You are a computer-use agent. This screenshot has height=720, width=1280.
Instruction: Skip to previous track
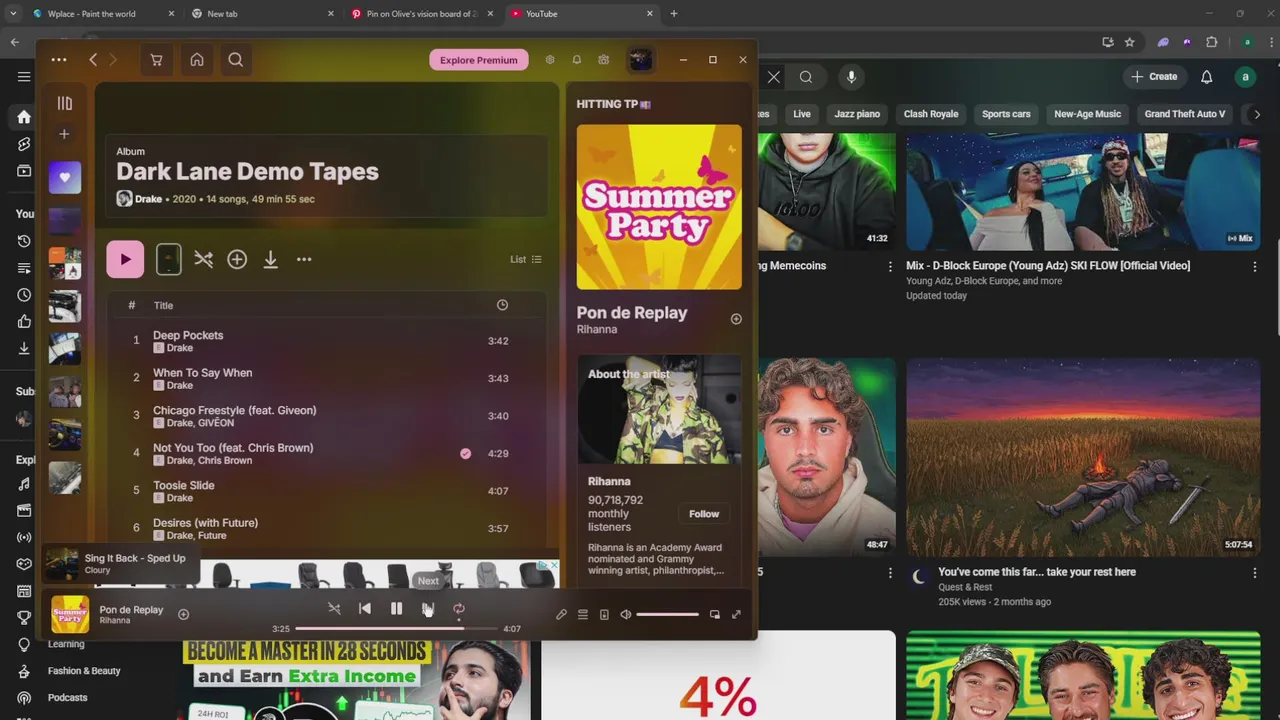pyautogui.click(x=365, y=608)
